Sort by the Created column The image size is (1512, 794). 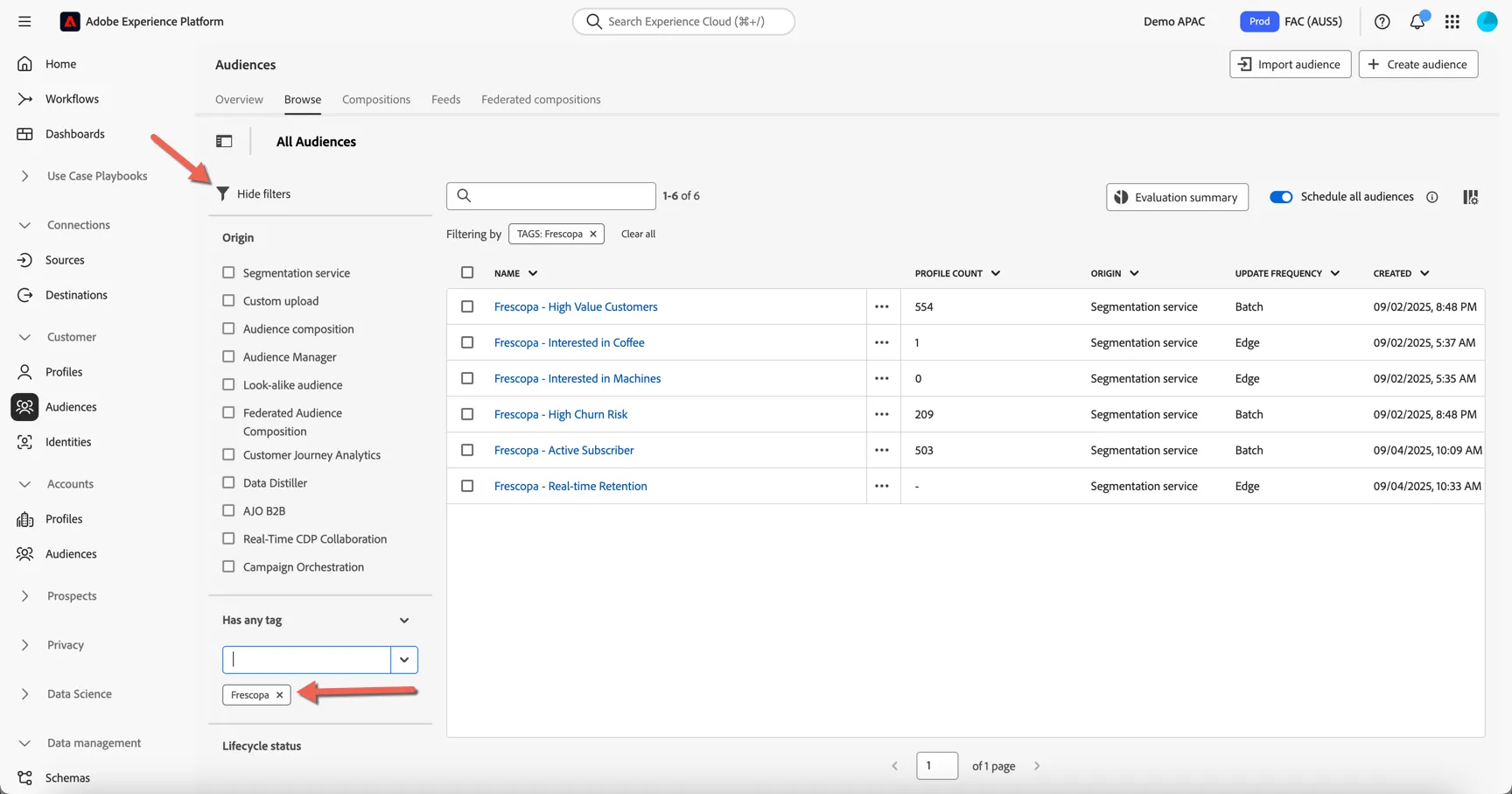point(1401,273)
